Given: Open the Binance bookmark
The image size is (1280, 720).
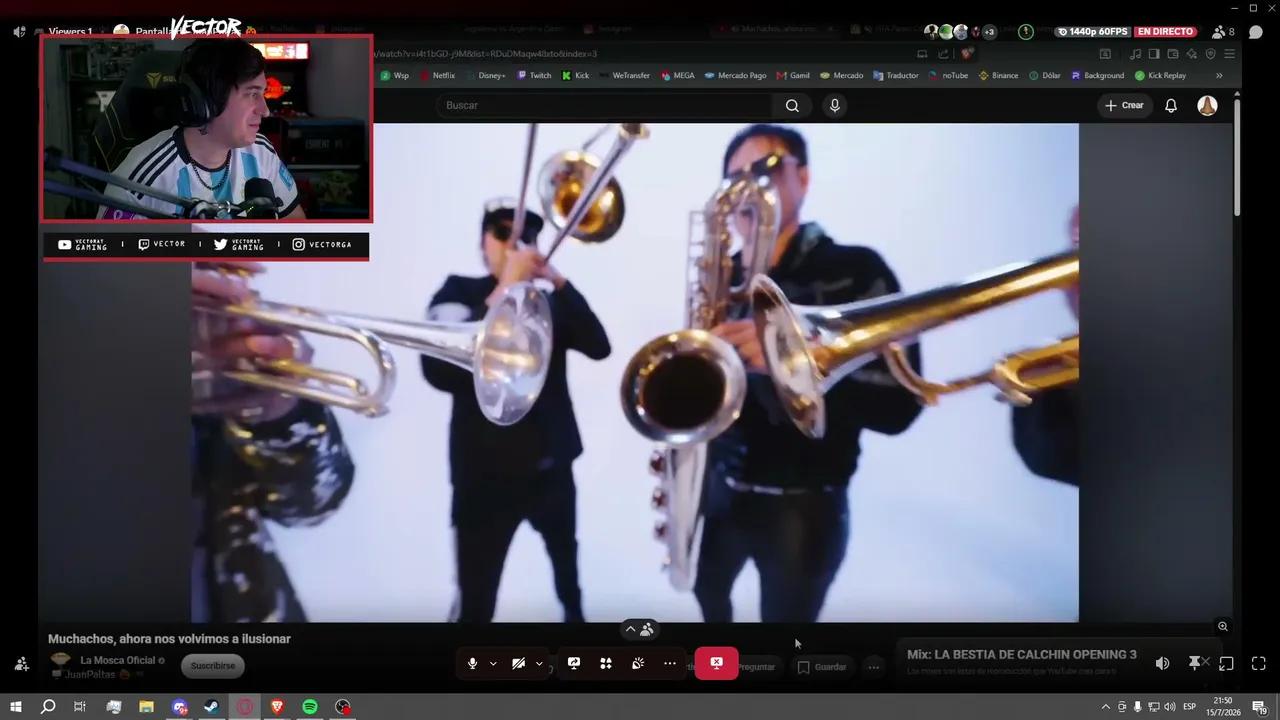Looking at the screenshot, I should pyautogui.click(x=998, y=75).
